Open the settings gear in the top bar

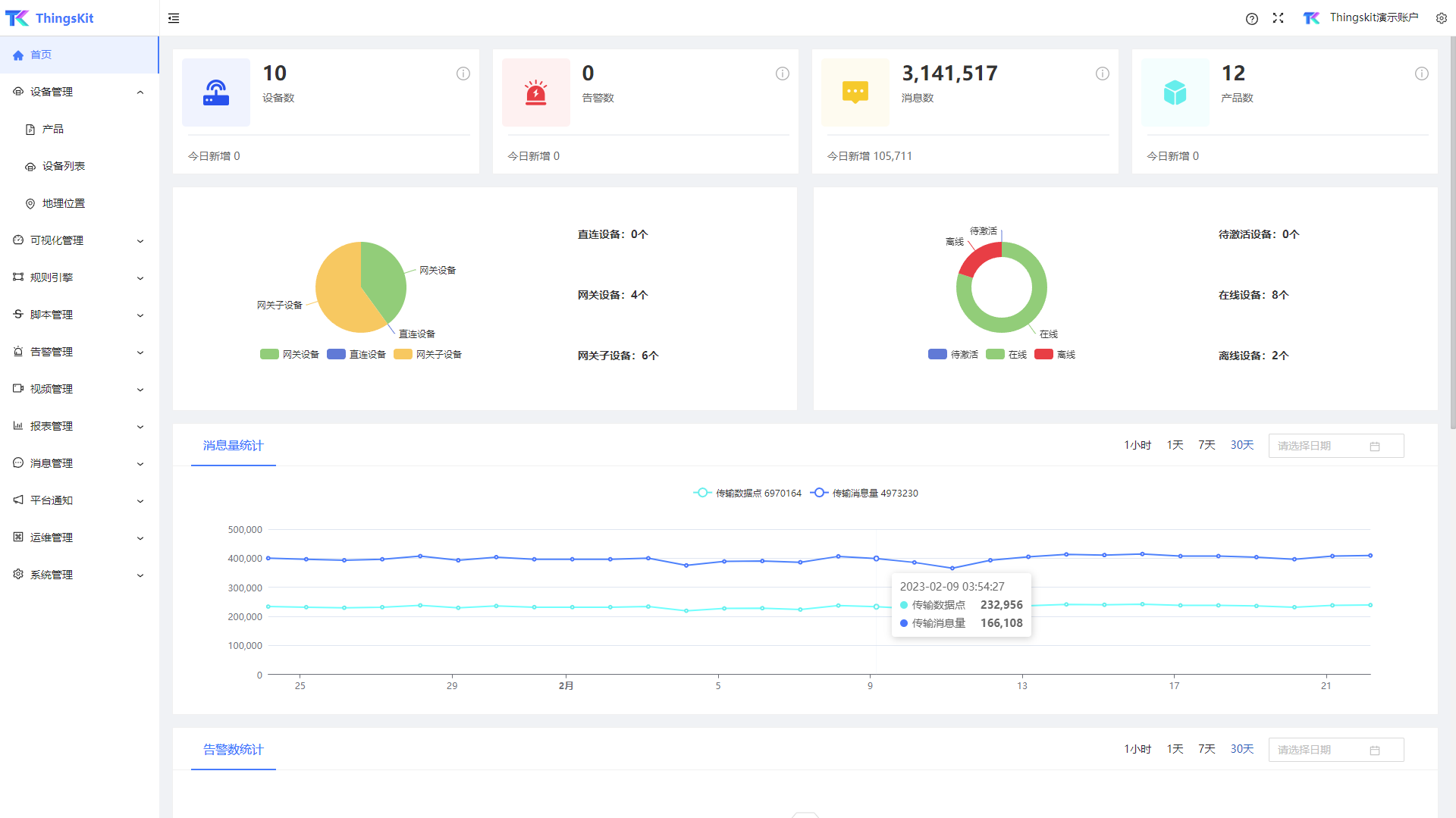click(x=1442, y=18)
